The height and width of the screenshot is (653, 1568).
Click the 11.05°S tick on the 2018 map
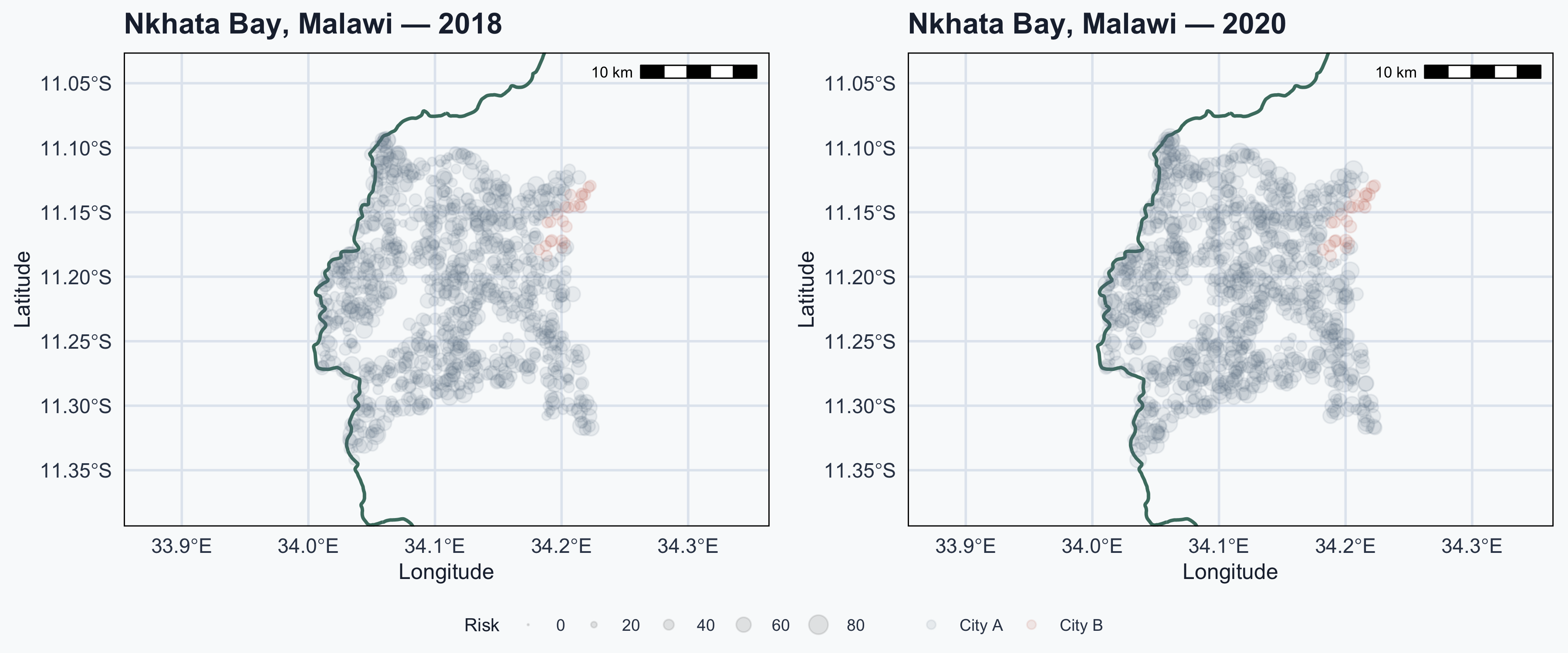pos(76,84)
